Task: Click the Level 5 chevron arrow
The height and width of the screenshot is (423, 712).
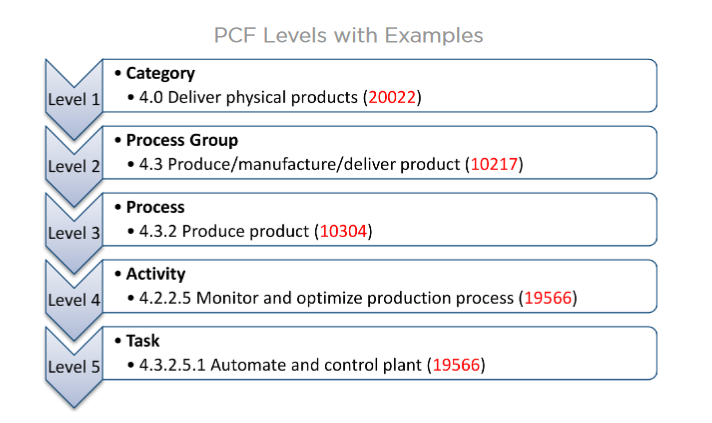Action: 74,367
